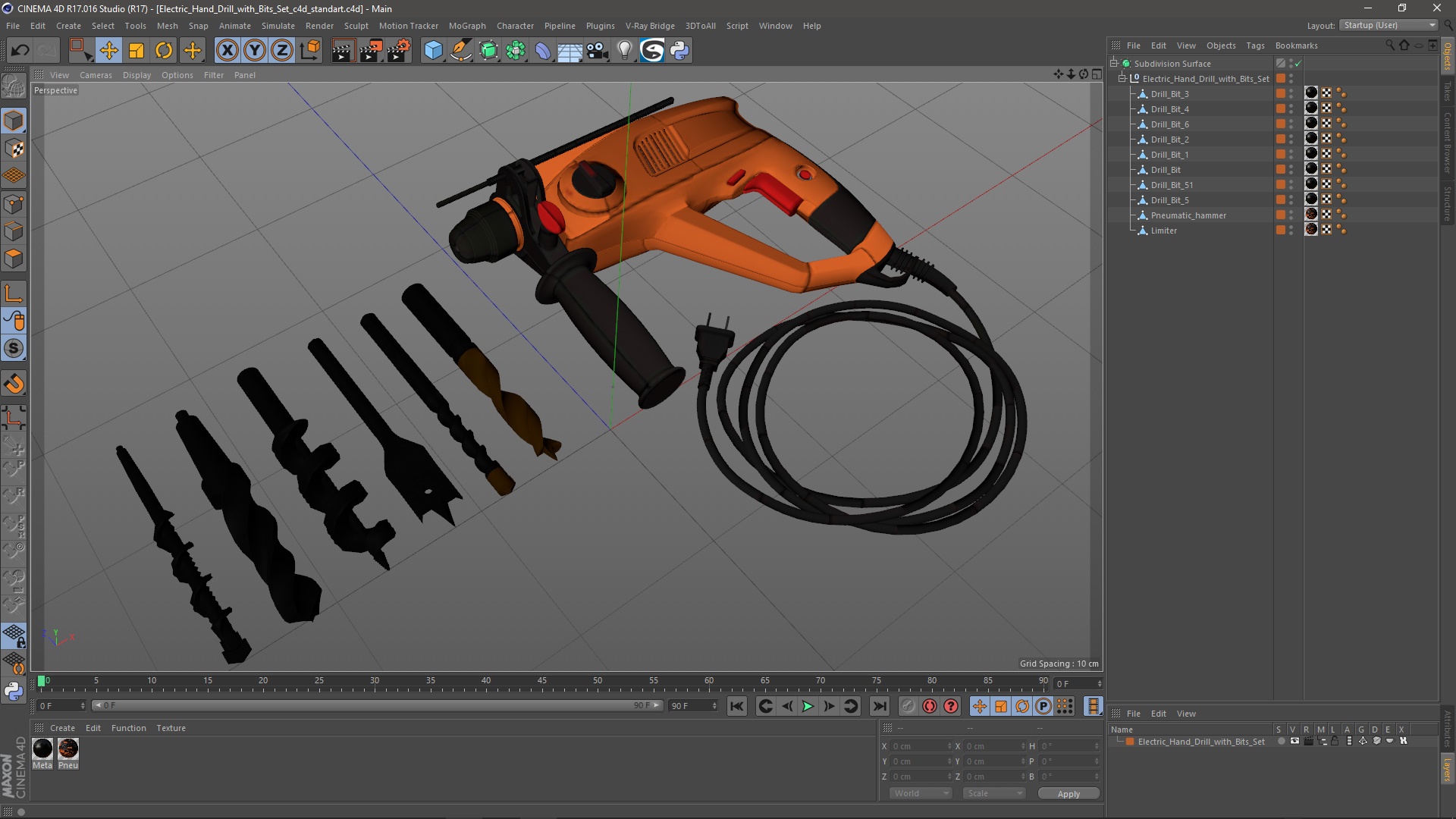
Task: Open Render Settings icon
Action: pyautogui.click(x=398, y=51)
